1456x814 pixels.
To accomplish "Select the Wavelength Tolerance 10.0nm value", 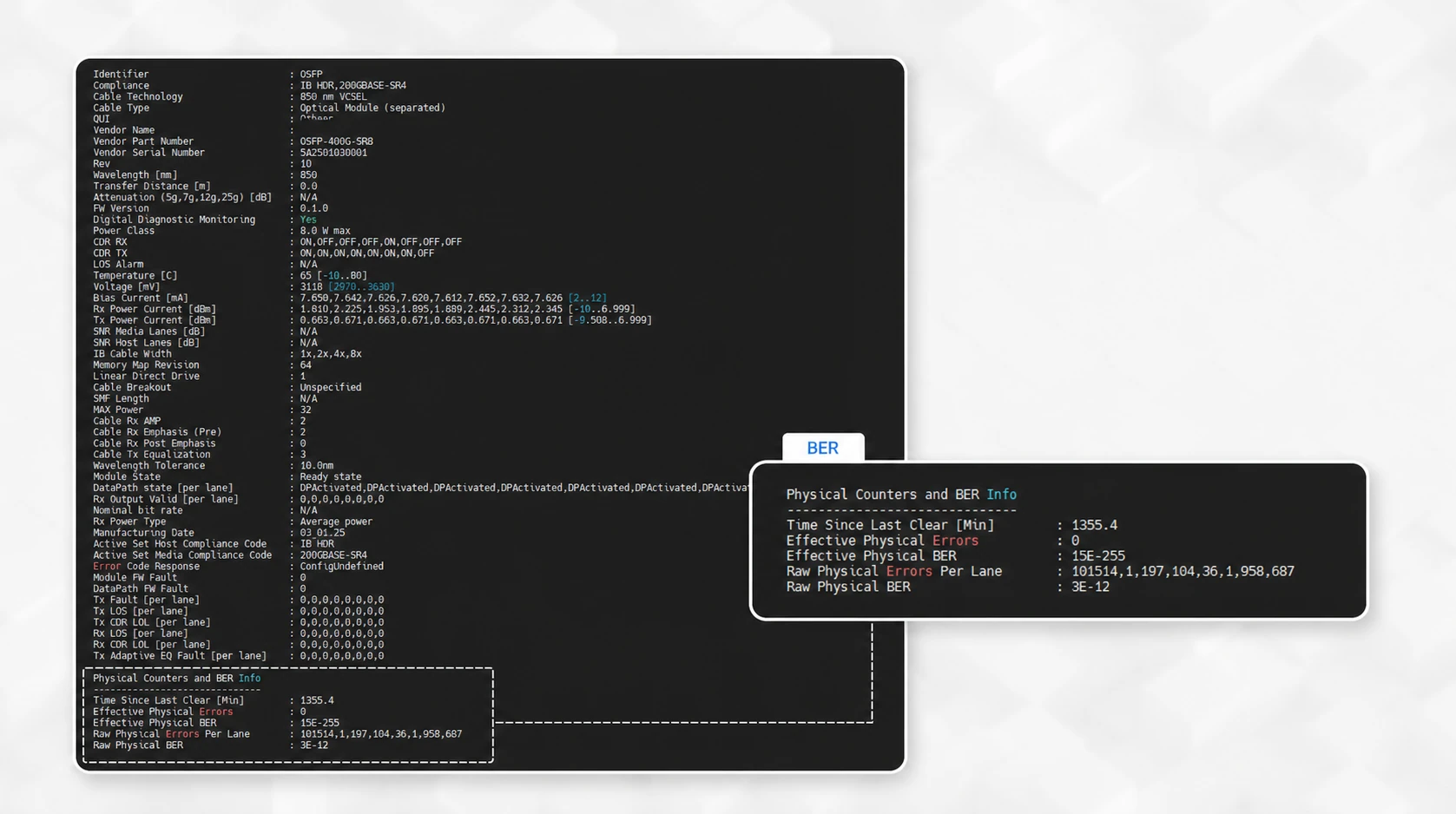I will pos(316,465).
